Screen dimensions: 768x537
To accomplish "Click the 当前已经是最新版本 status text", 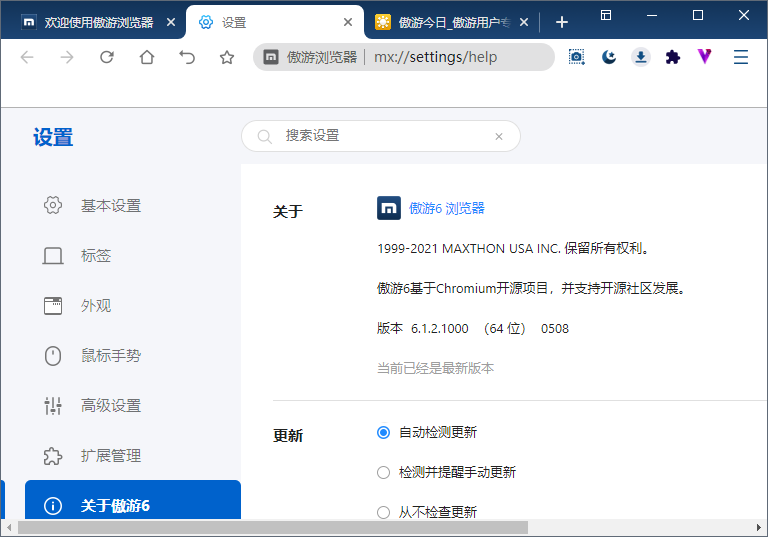I will pos(435,368).
